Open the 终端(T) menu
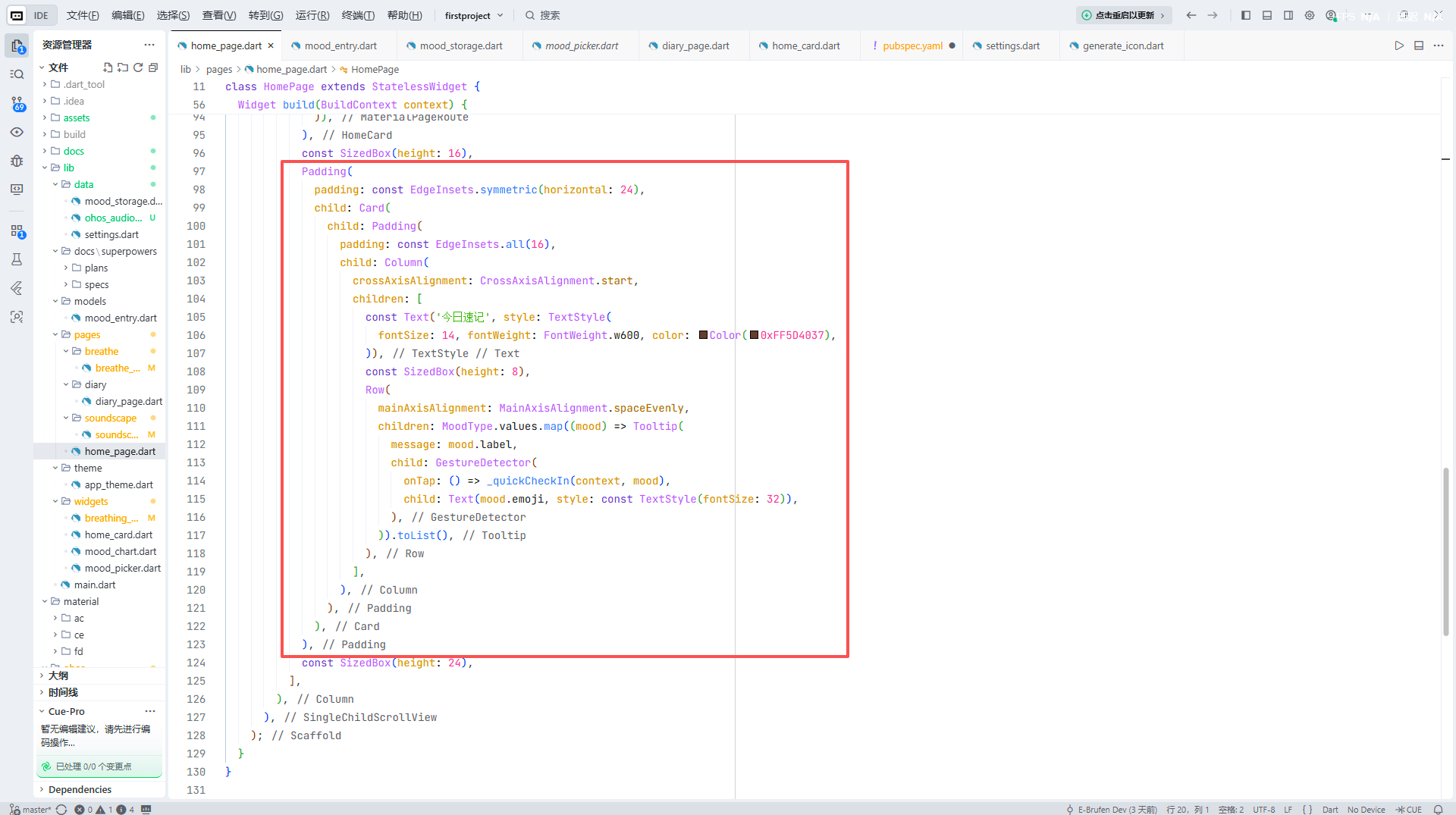Image resolution: width=1456 pixels, height=815 pixels. pyautogui.click(x=358, y=15)
